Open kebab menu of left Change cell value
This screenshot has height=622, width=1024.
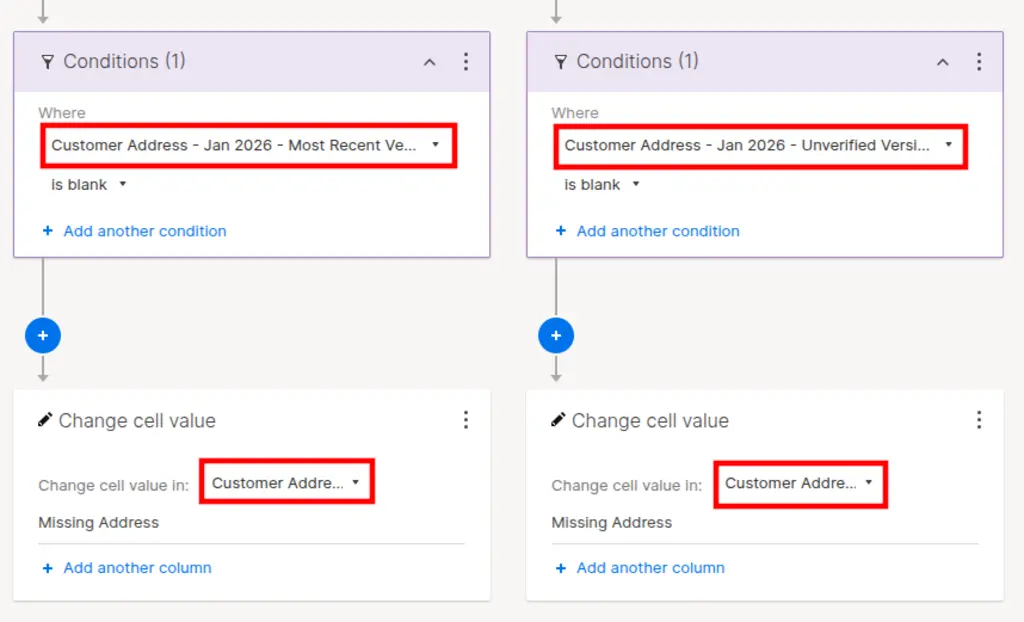(x=466, y=419)
